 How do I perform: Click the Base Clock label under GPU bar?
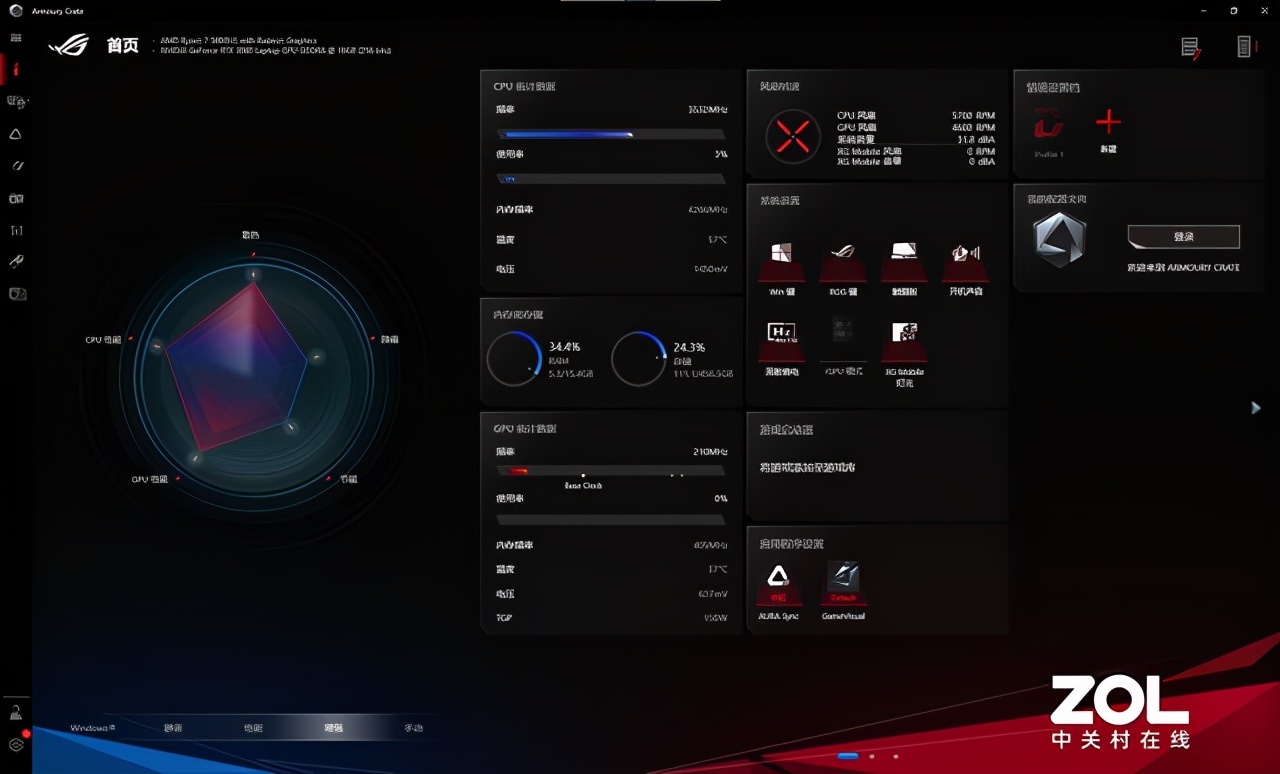pyautogui.click(x=583, y=486)
